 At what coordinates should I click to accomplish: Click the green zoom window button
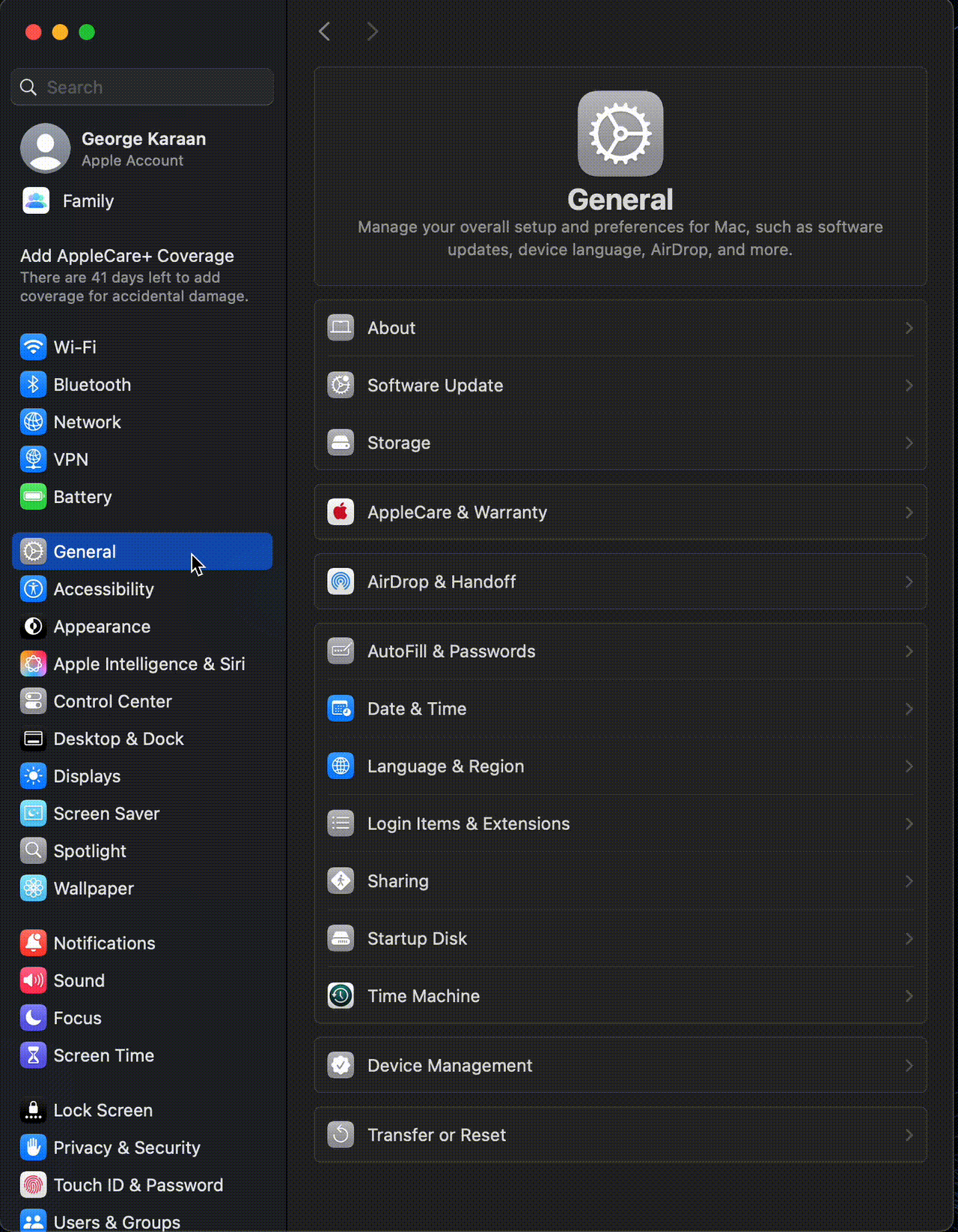[87, 31]
